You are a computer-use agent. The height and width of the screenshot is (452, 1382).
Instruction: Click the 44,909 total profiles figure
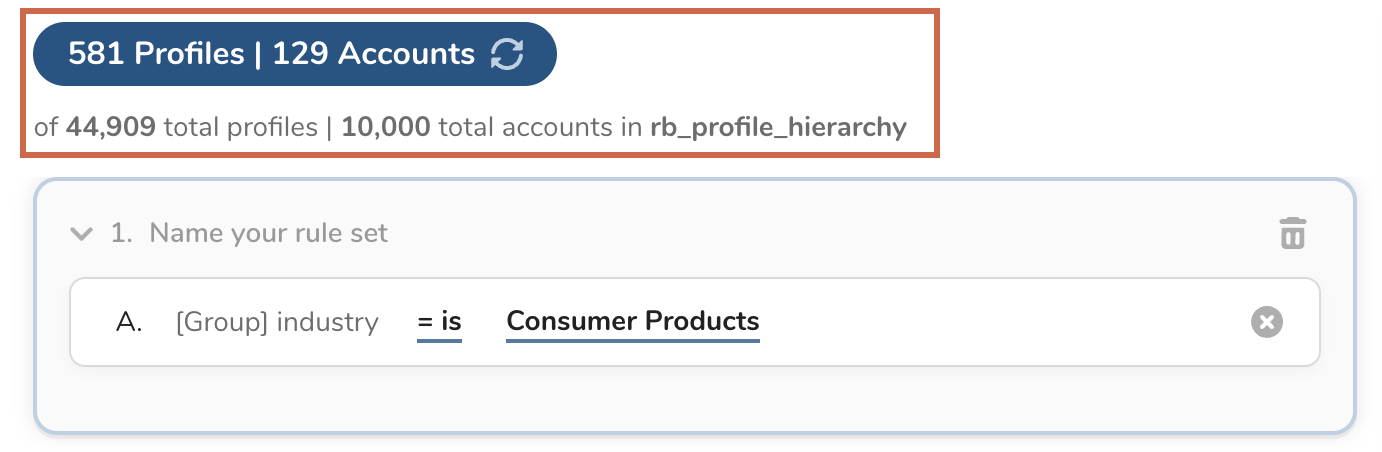pos(110,128)
